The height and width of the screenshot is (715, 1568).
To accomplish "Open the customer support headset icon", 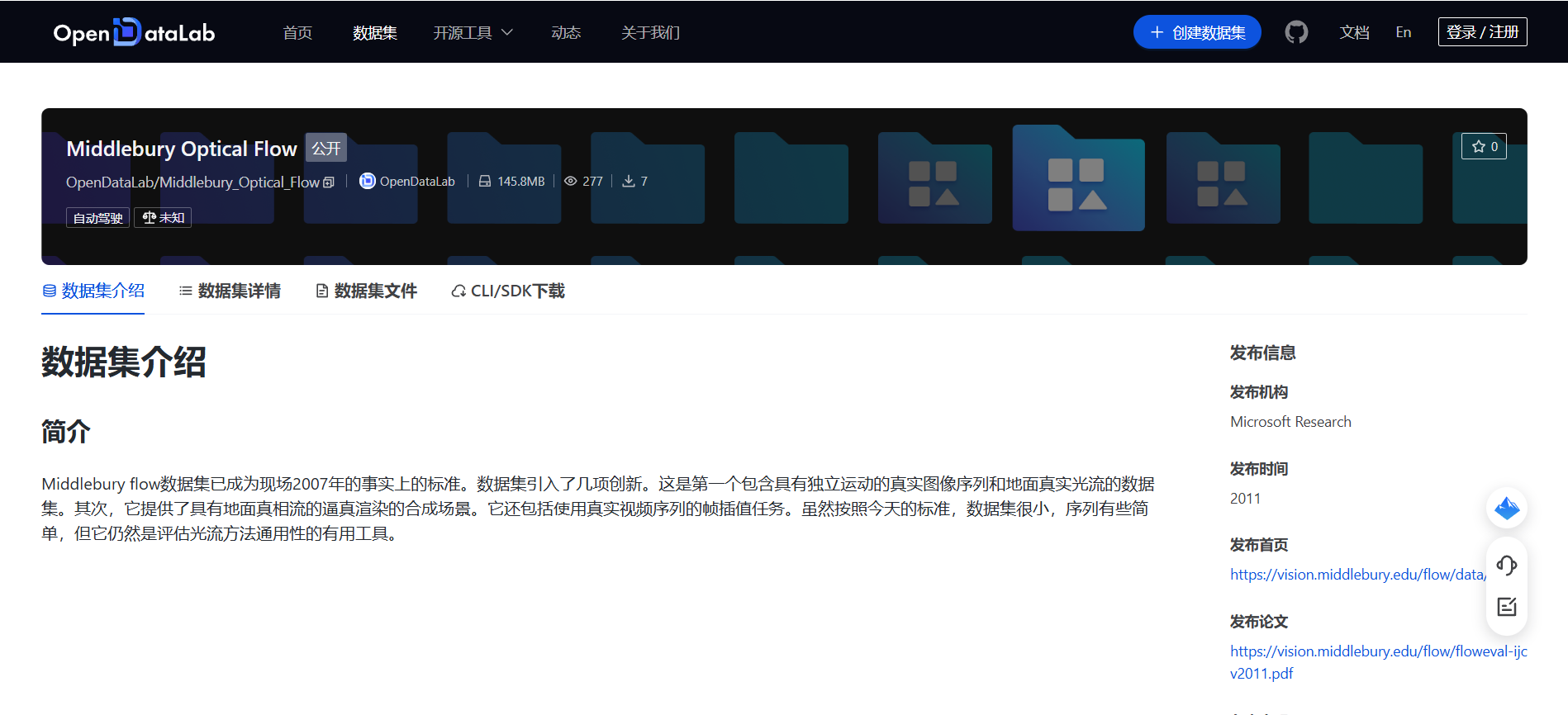I will pos(1507,566).
